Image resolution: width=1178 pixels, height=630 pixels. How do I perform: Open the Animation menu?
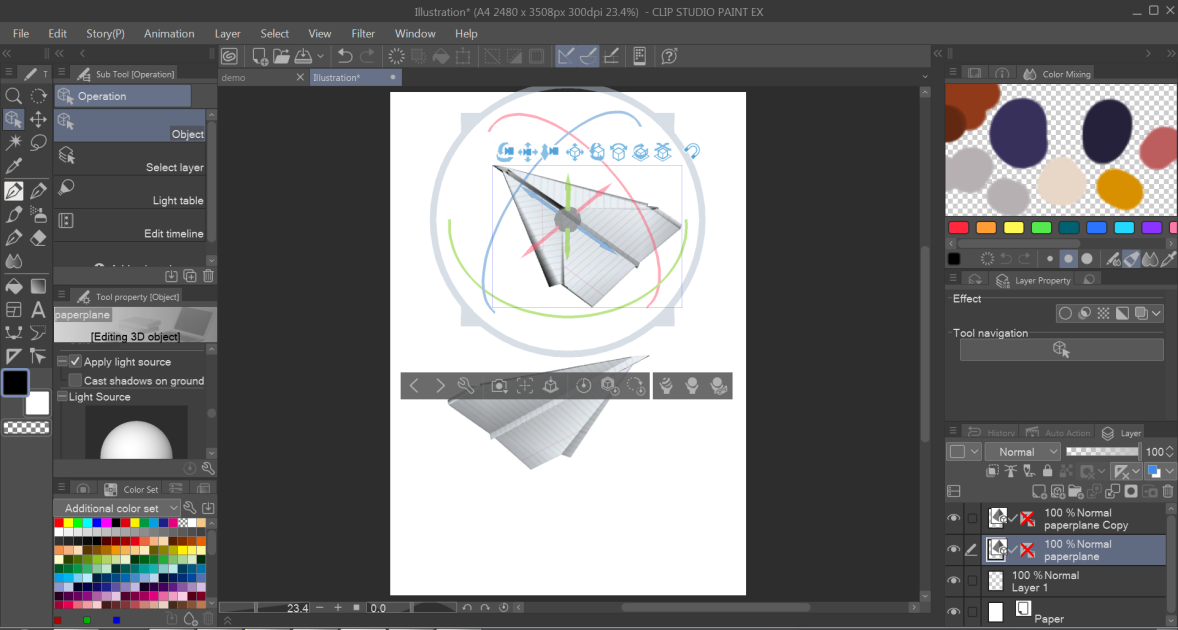(x=169, y=34)
